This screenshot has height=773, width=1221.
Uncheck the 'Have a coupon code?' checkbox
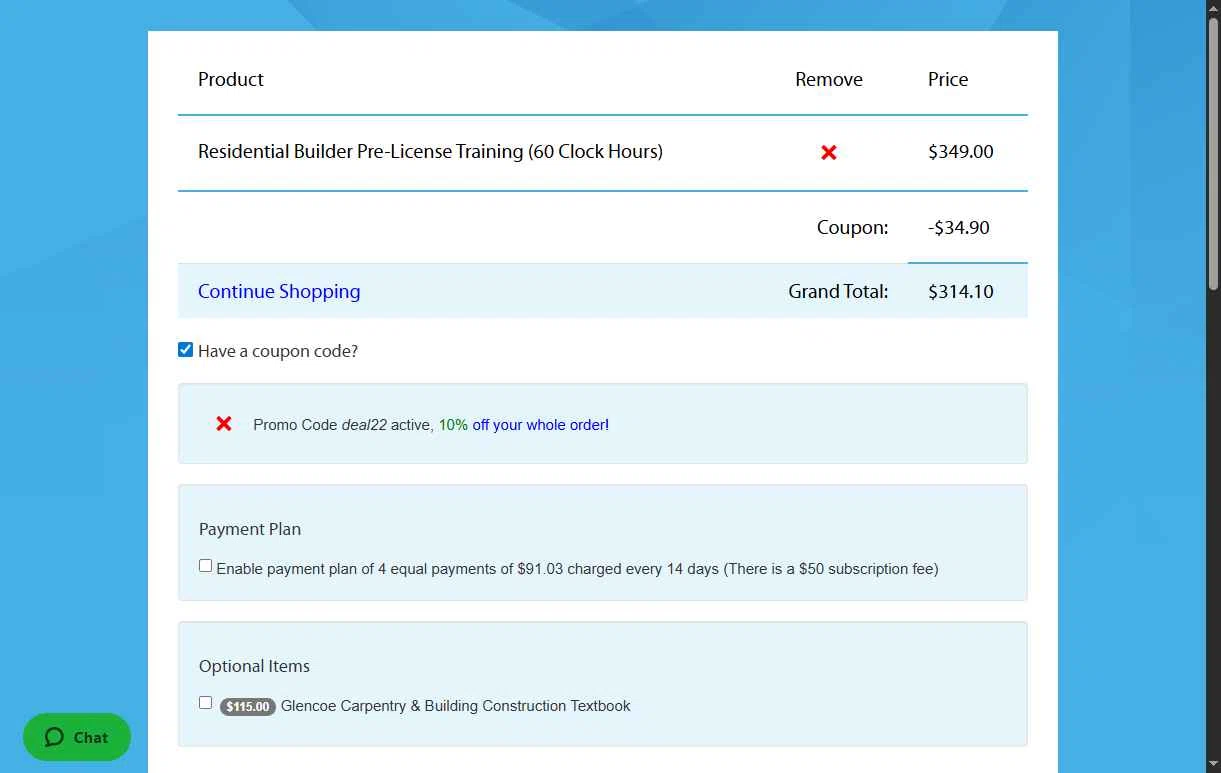coord(185,350)
